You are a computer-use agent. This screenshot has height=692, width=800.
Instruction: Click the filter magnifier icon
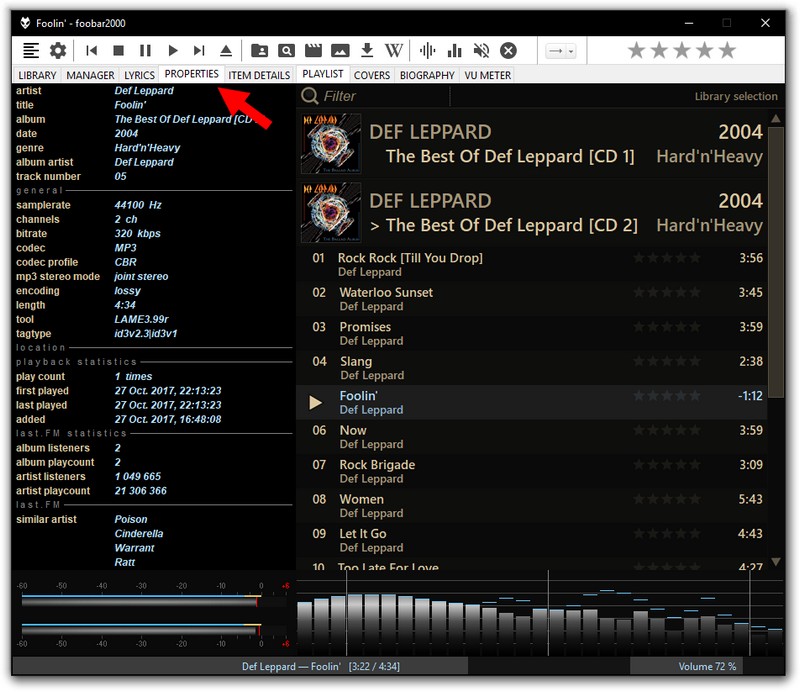pyautogui.click(x=310, y=96)
